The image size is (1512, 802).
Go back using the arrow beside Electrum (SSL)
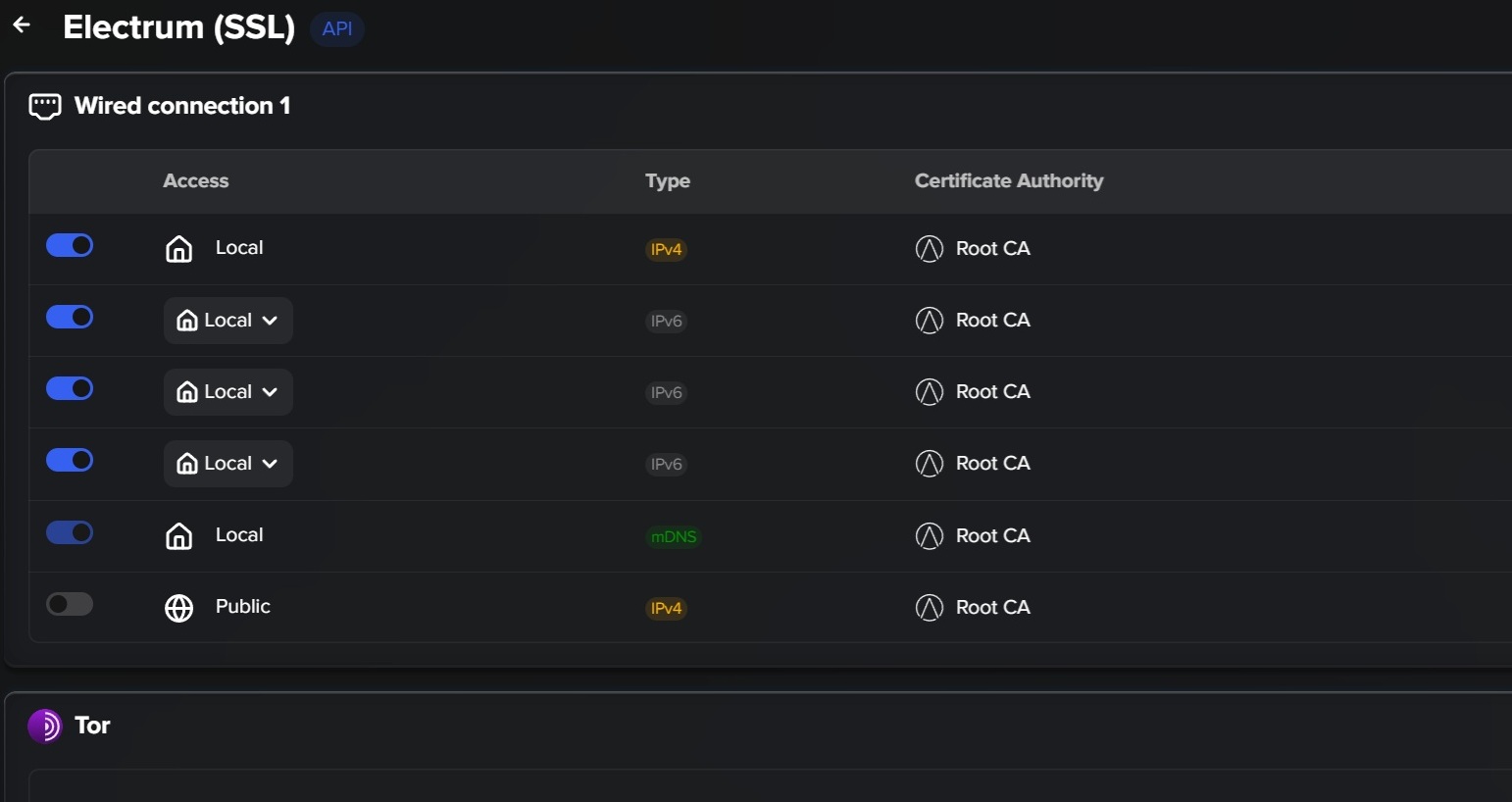click(x=22, y=25)
